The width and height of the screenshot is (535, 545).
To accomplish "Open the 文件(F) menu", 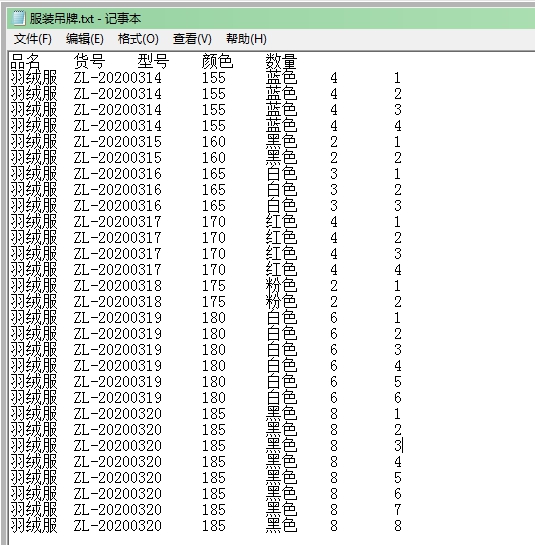I will pos(33,39).
